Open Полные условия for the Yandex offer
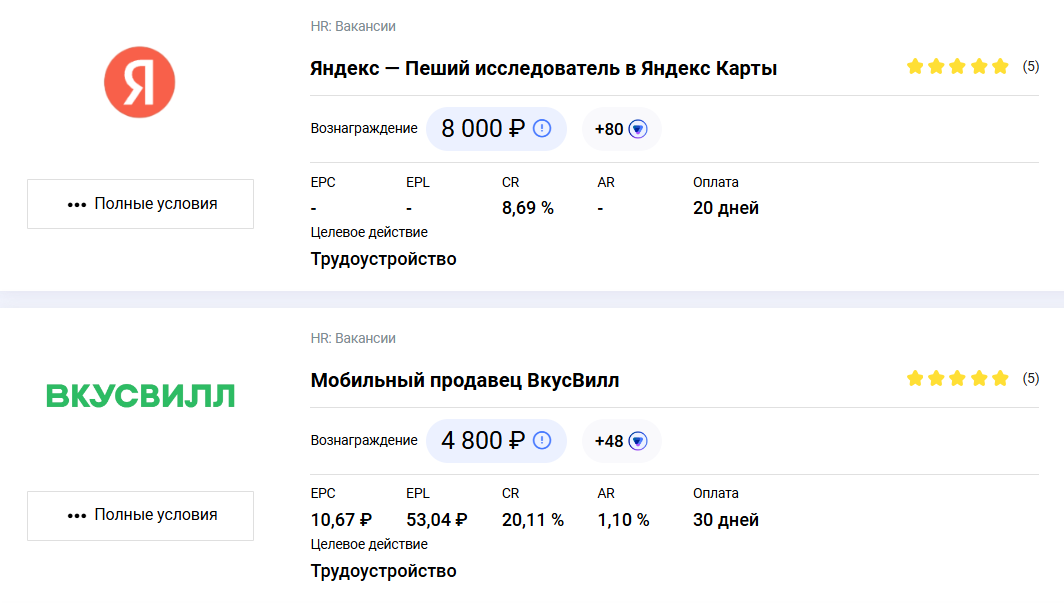The width and height of the screenshot is (1064, 603). tap(140, 203)
